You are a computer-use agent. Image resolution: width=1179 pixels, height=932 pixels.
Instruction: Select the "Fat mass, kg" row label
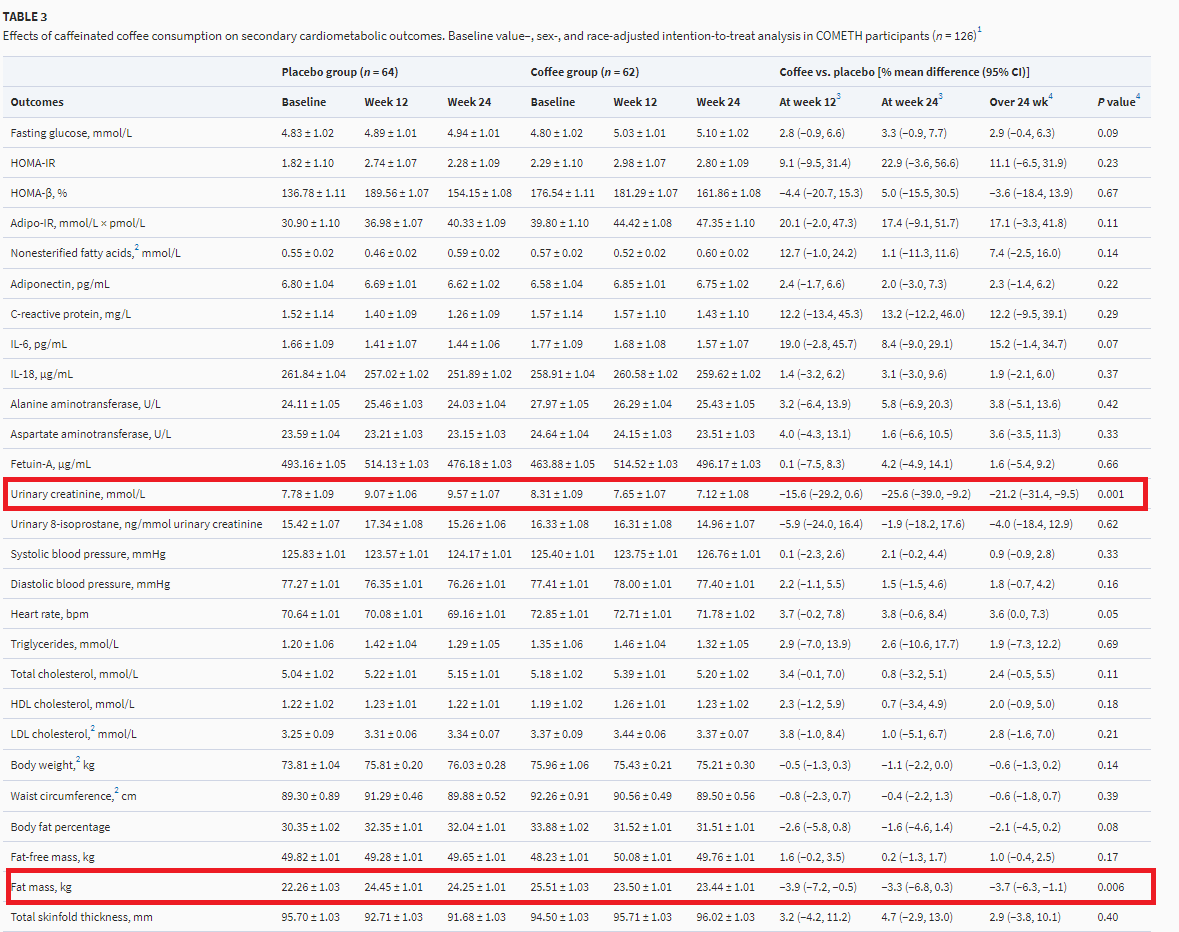coord(41,888)
